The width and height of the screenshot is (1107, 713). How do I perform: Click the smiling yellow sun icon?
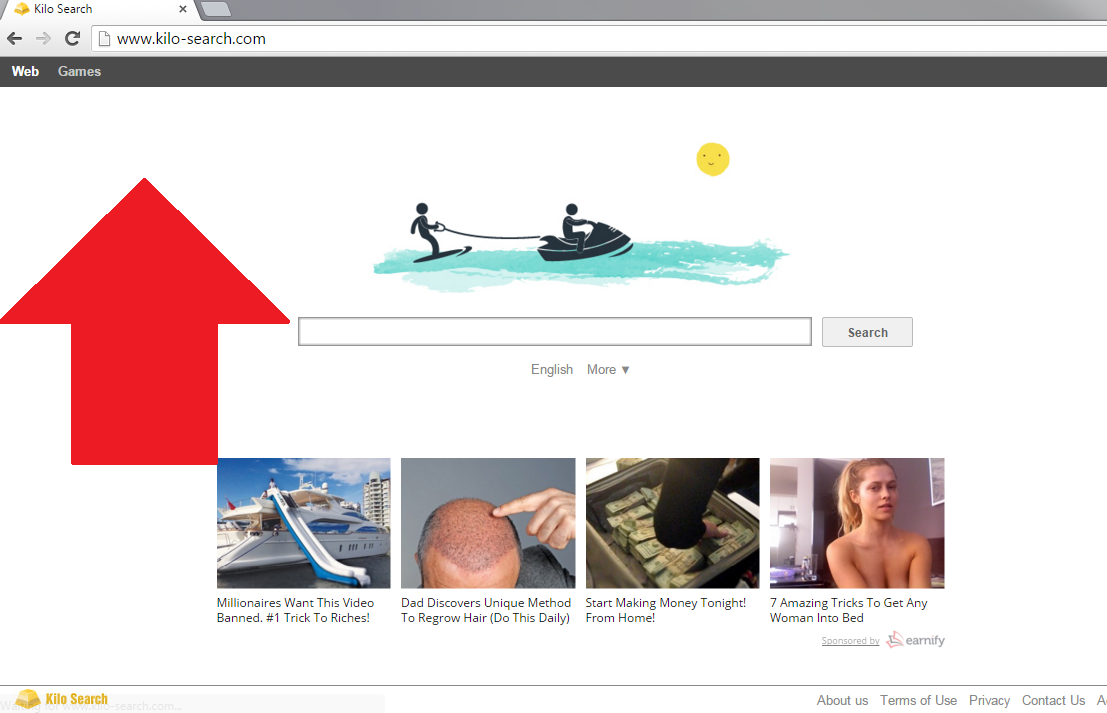[712, 159]
